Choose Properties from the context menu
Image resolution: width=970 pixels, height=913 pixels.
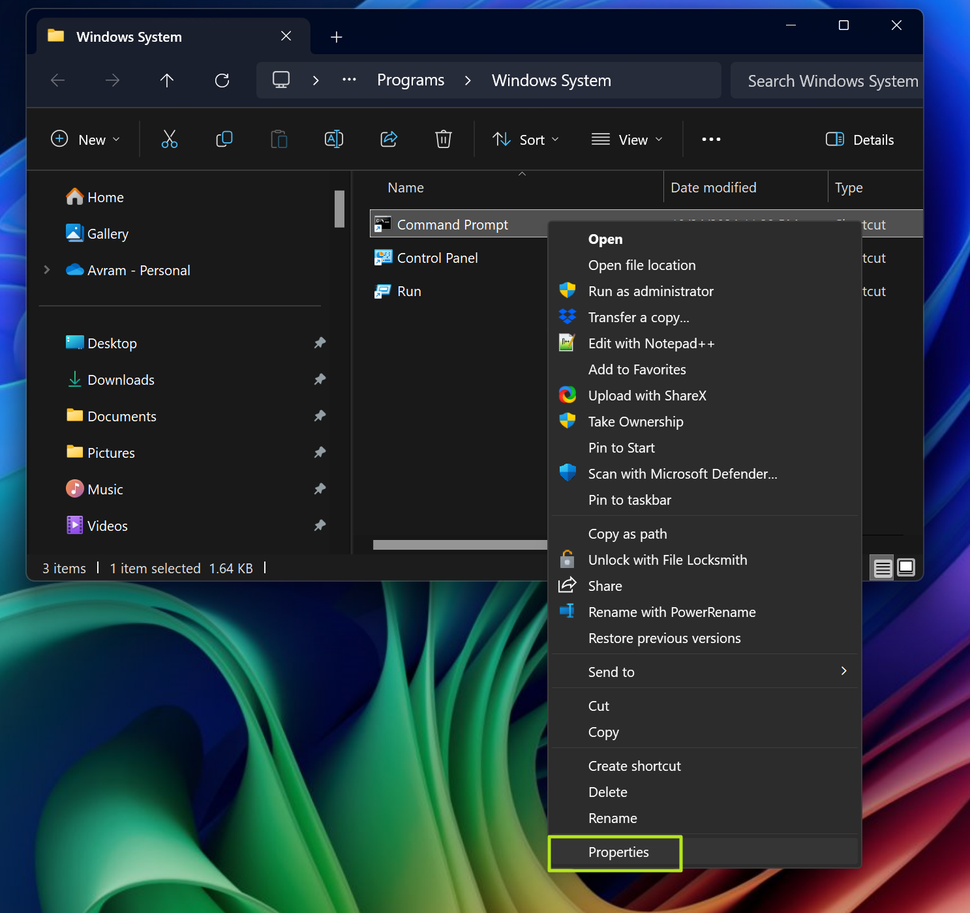click(x=617, y=852)
